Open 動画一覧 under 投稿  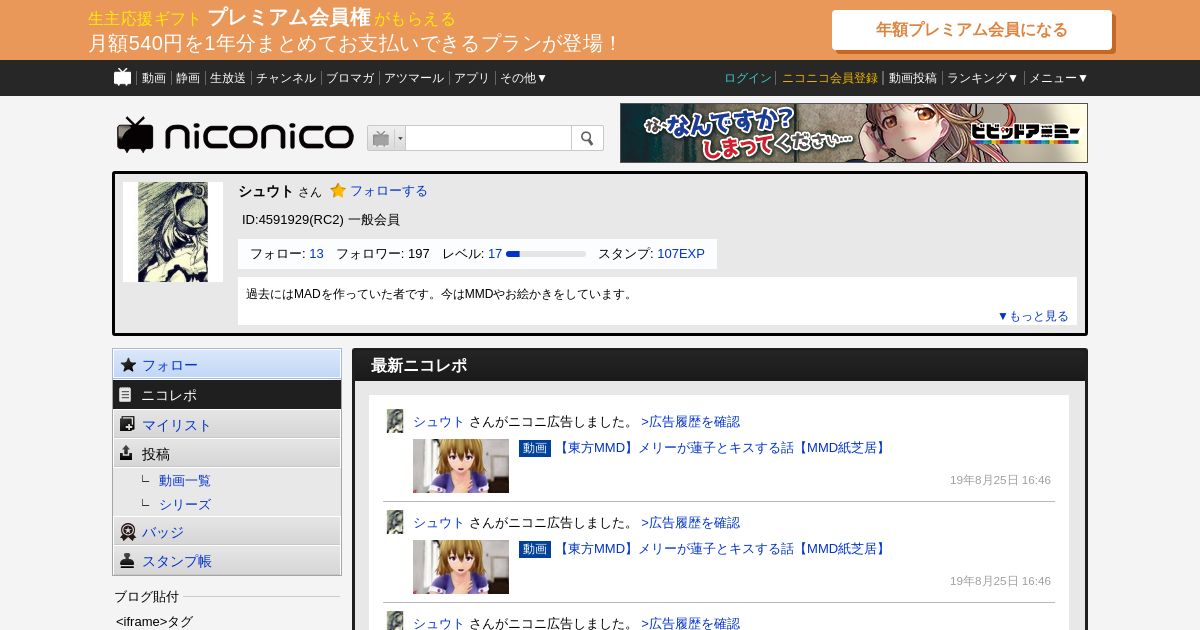(185, 481)
